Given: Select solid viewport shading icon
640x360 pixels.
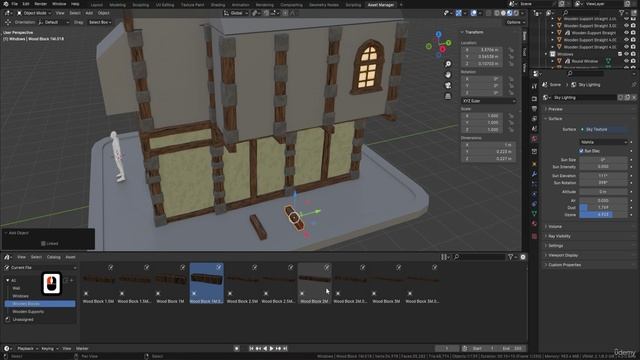Looking at the screenshot, I should click(x=503, y=13).
